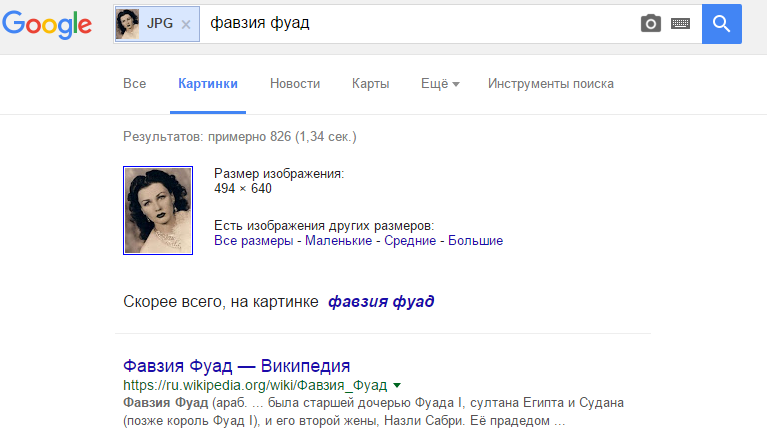Open Фавзия Фуад — Википедия result

click(236, 365)
